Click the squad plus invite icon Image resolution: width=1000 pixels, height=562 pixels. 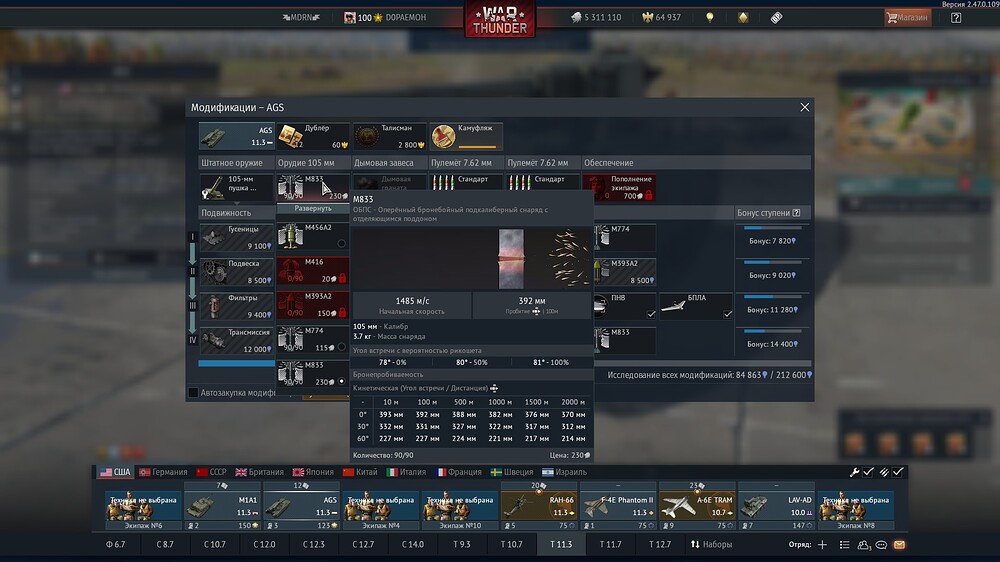[822, 544]
